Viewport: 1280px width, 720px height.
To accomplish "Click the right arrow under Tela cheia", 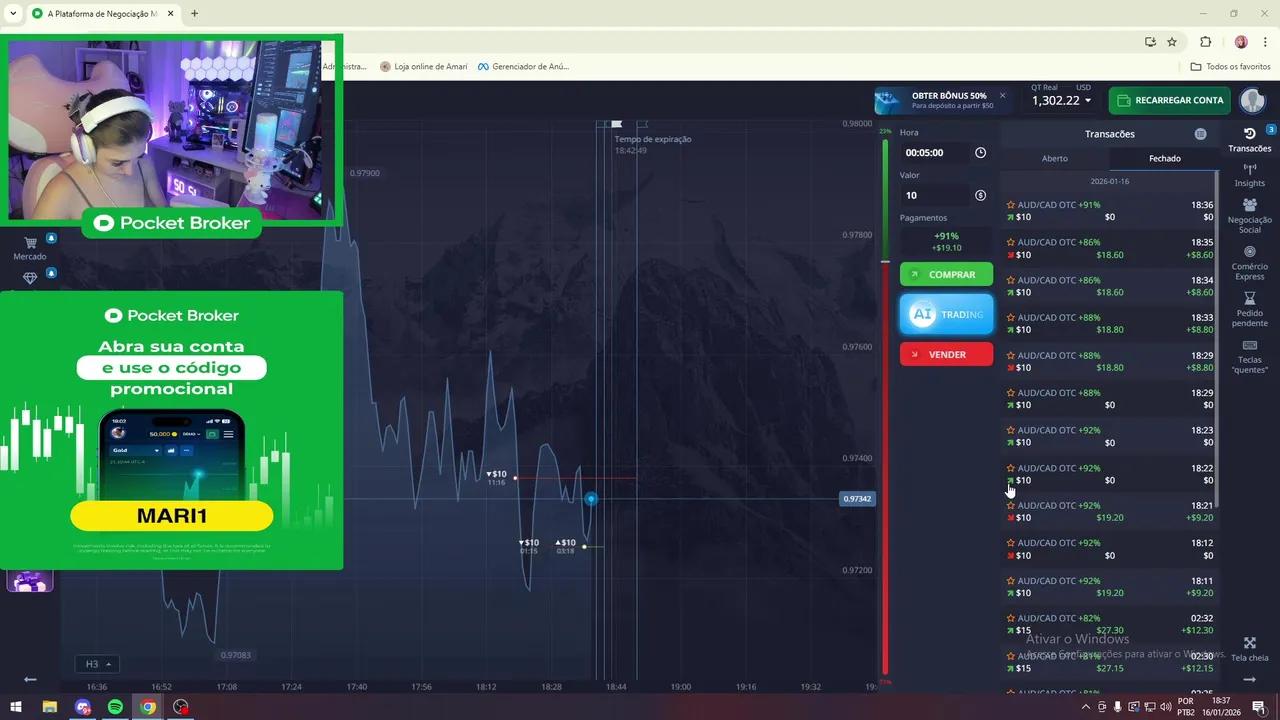I will (1249, 679).
